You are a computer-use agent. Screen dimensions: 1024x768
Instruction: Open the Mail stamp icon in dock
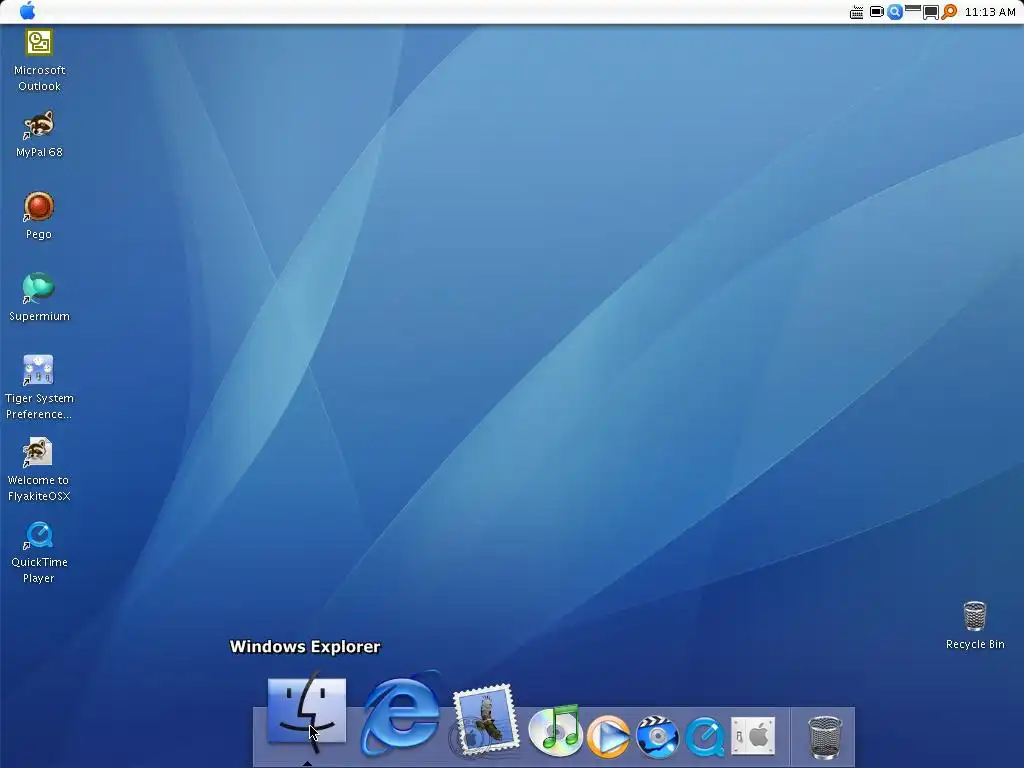click(x=485, y=721)
